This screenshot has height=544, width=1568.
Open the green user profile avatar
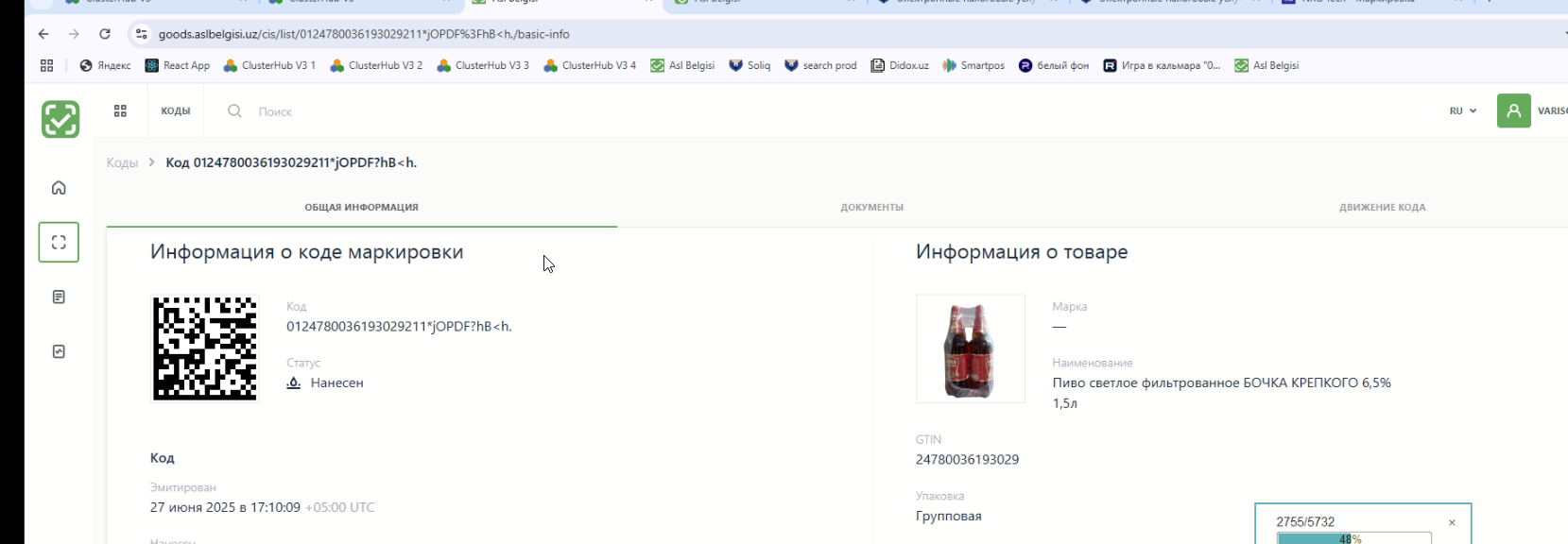coord(1513,110)
